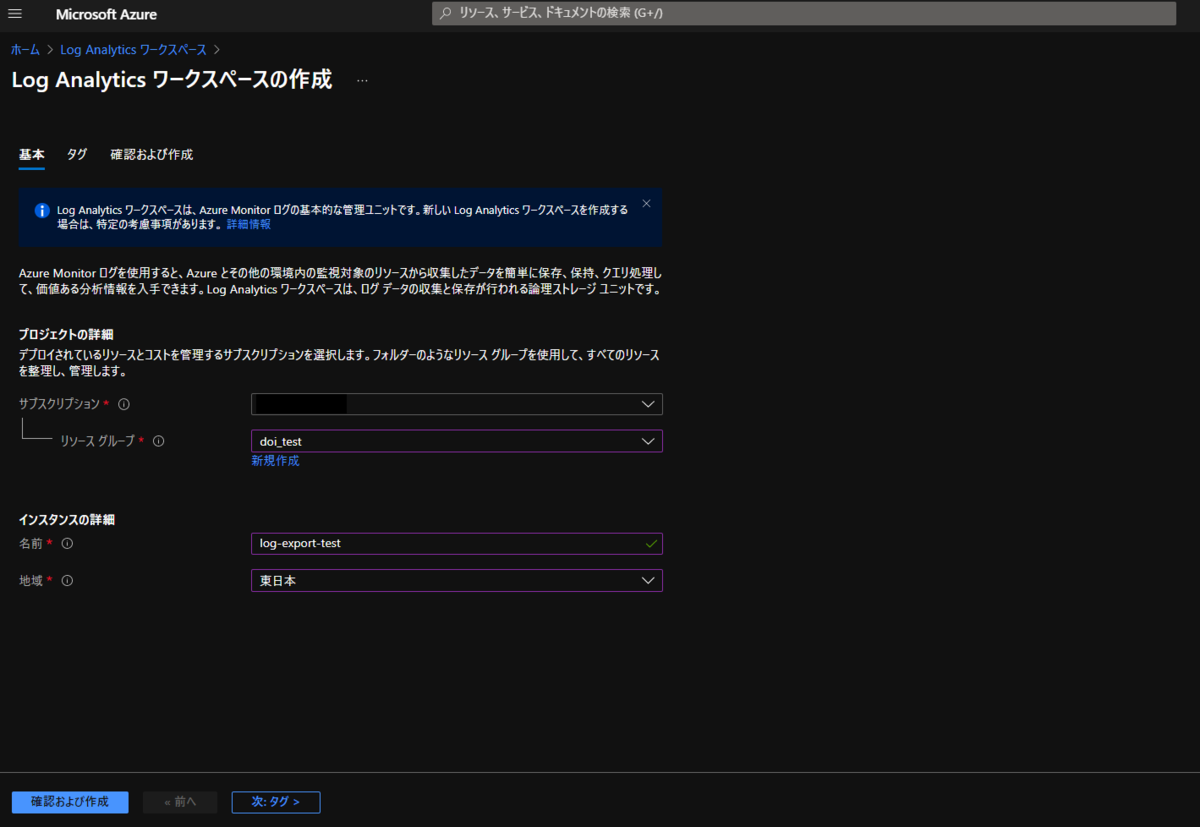Click the 次: タグ button

(x=276, y=802)
